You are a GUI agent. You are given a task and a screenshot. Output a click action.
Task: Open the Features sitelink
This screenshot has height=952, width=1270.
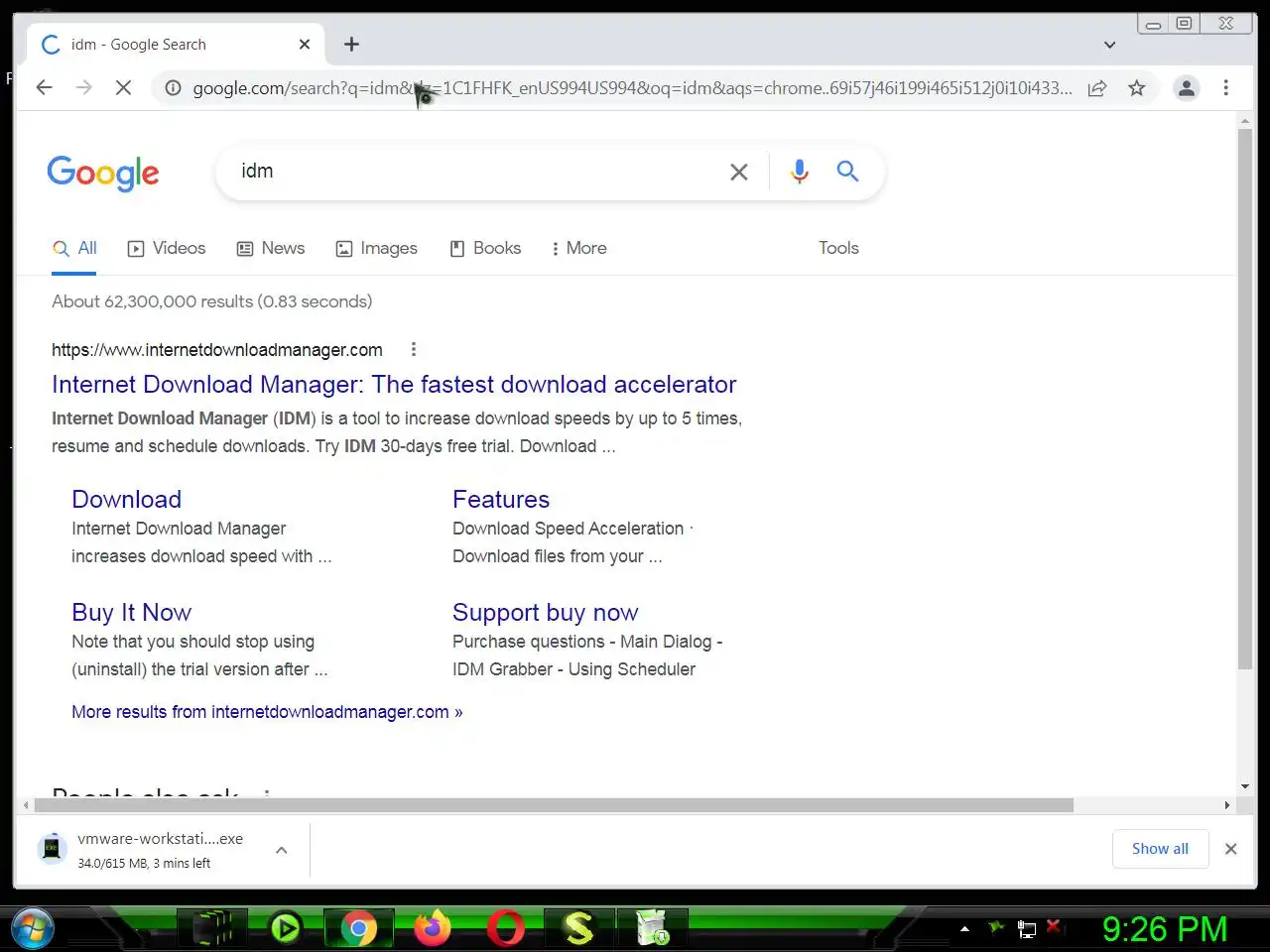click(501, 499)
